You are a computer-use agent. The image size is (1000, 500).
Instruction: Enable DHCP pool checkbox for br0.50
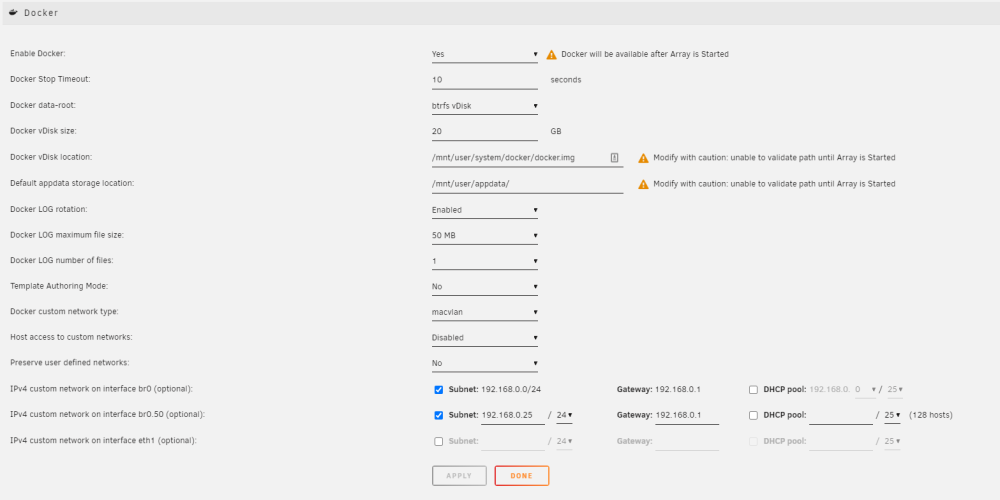click(x=753, y=415)
